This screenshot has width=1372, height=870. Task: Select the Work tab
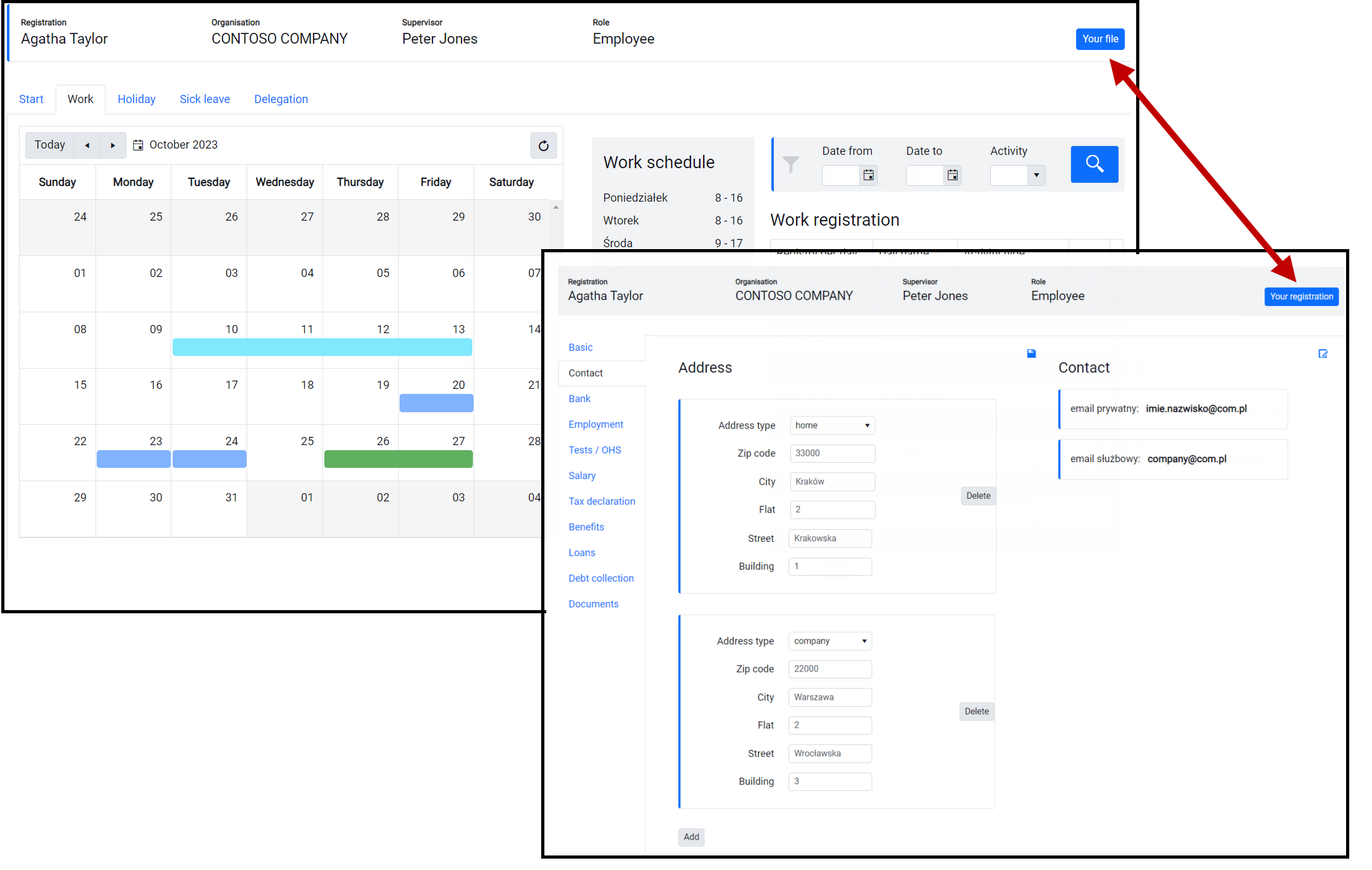[80, 99]
